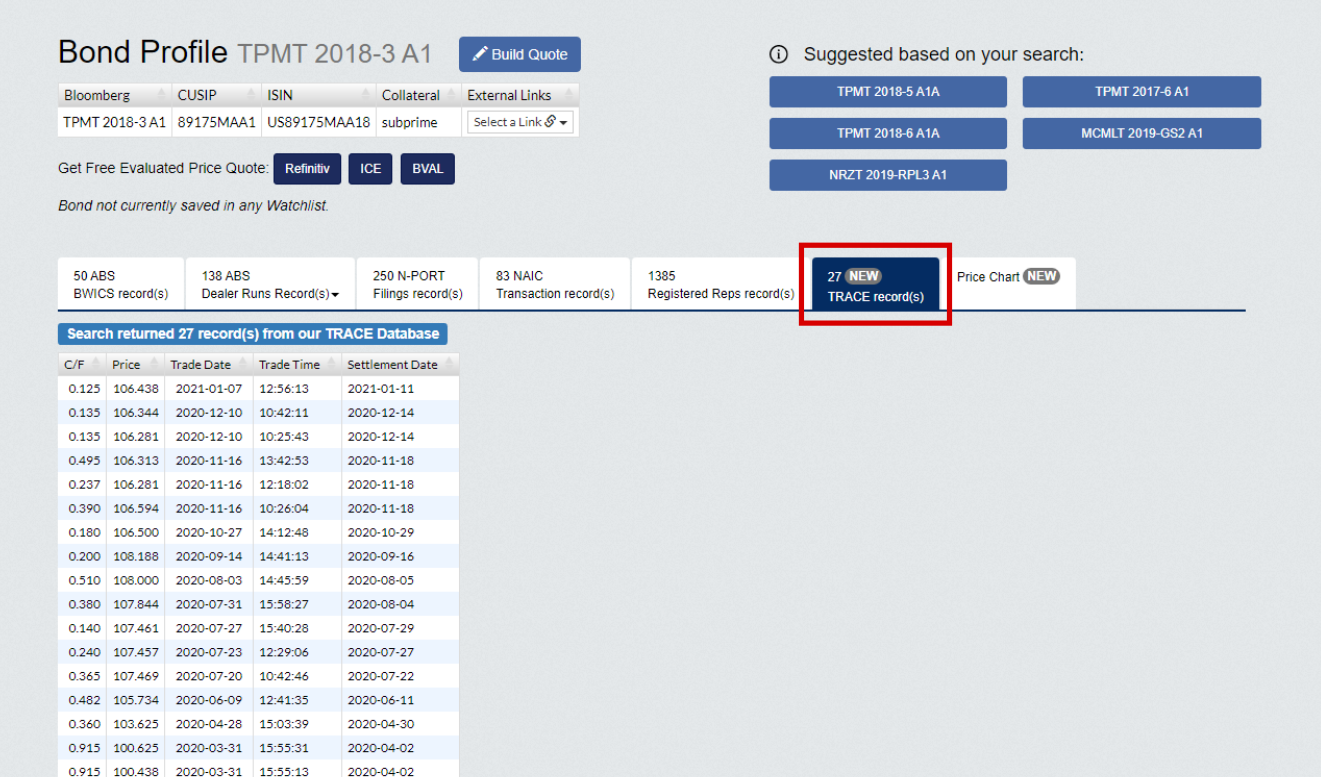
Task: Sort by Trade Time column arrow
Action: pyautogui.click(x=333, y=365)
